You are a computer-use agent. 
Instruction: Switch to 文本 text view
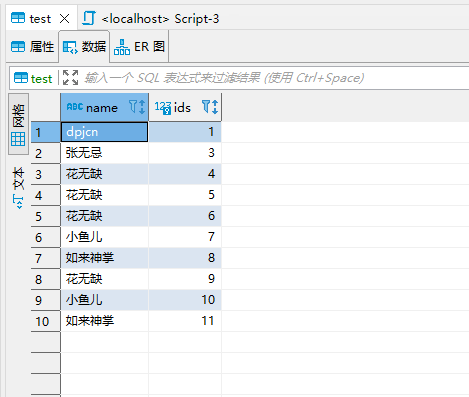(18, 188)
